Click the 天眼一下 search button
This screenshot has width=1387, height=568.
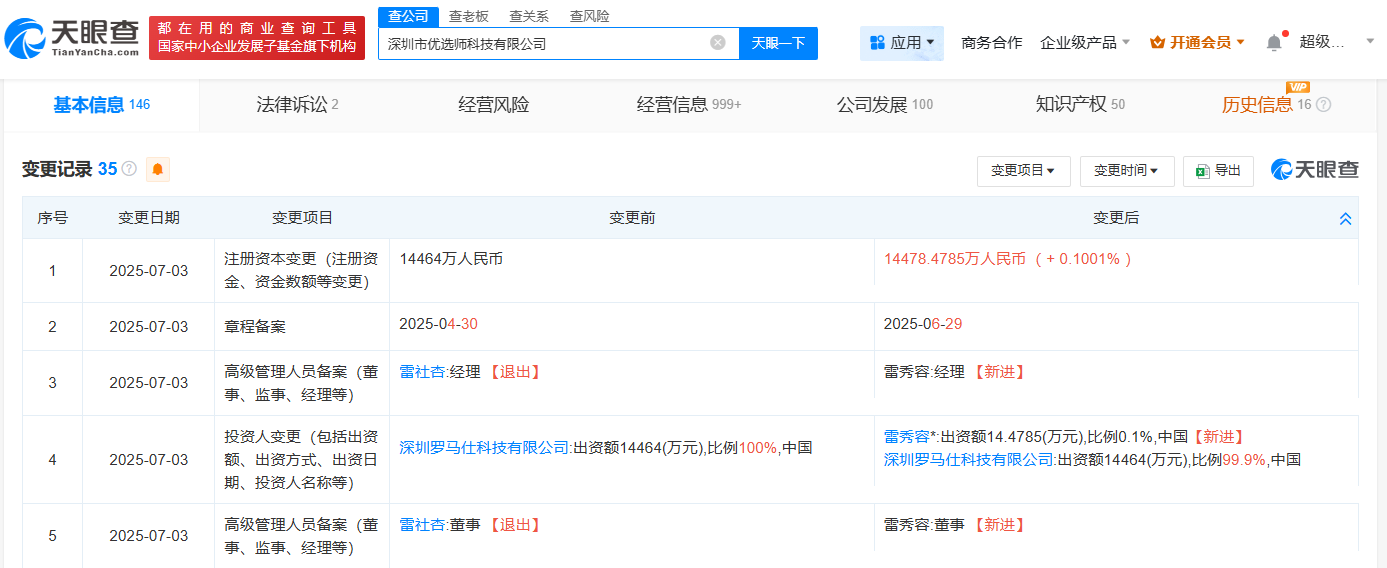coord(778,43)
